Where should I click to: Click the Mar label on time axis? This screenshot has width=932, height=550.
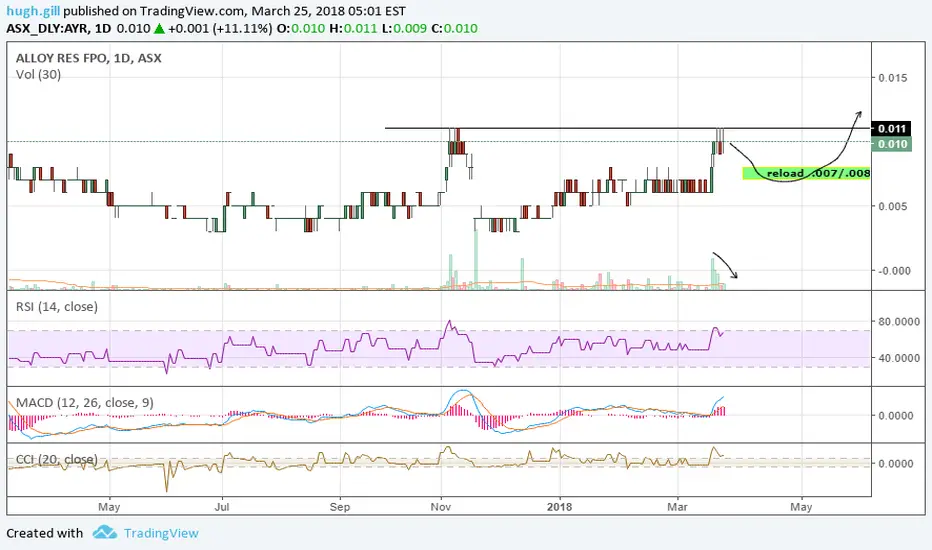(678, 507)
